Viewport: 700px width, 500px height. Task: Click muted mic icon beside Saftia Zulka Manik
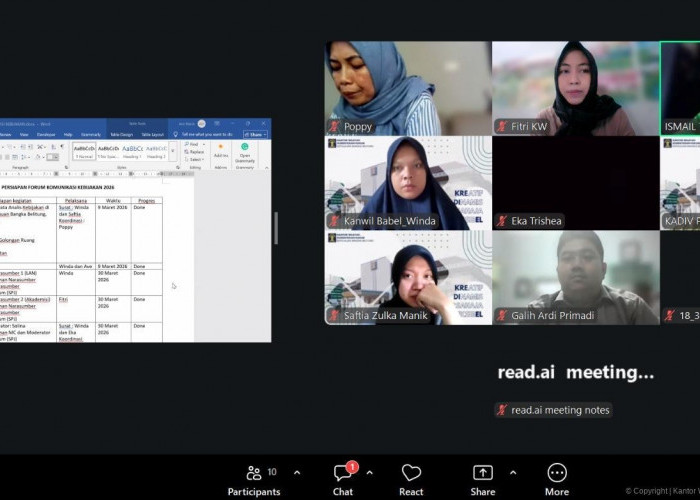(334, 316)
